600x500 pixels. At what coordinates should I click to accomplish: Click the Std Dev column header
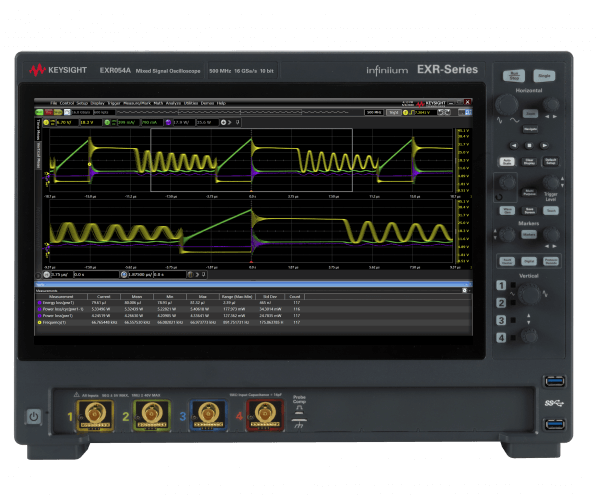pos(270,296)
